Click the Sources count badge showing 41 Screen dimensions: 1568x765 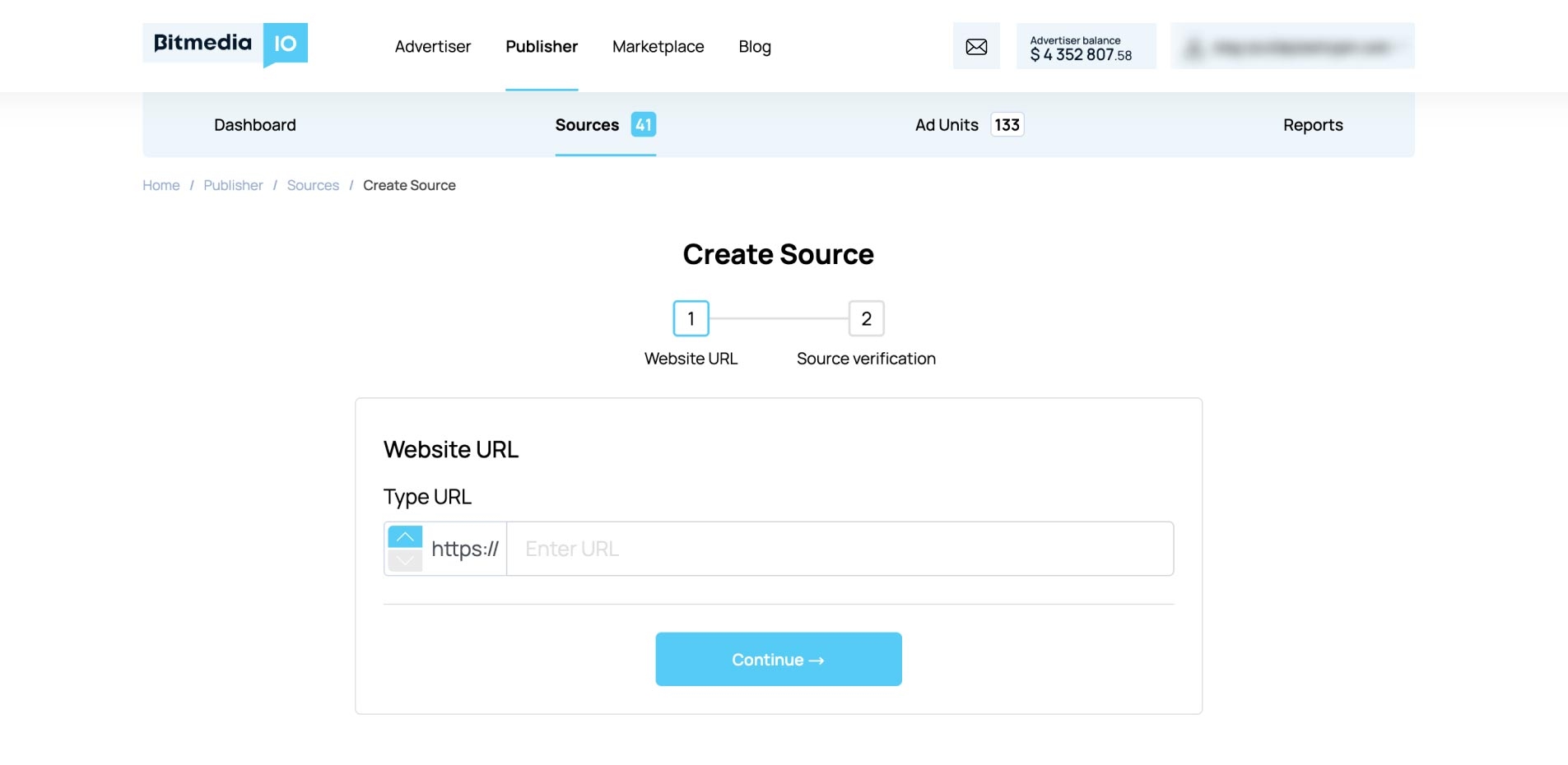644,124
